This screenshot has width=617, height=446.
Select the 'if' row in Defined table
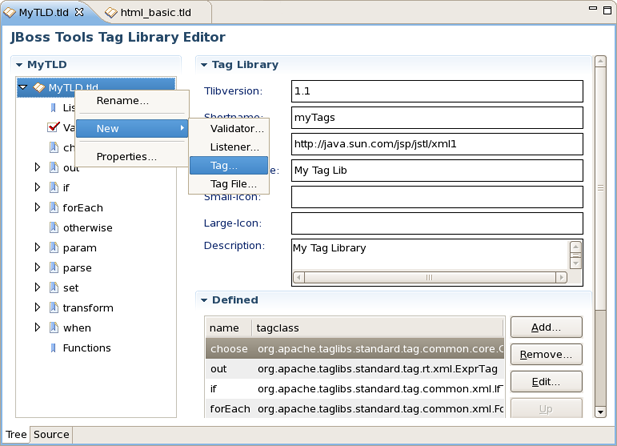tap(355, 389)
